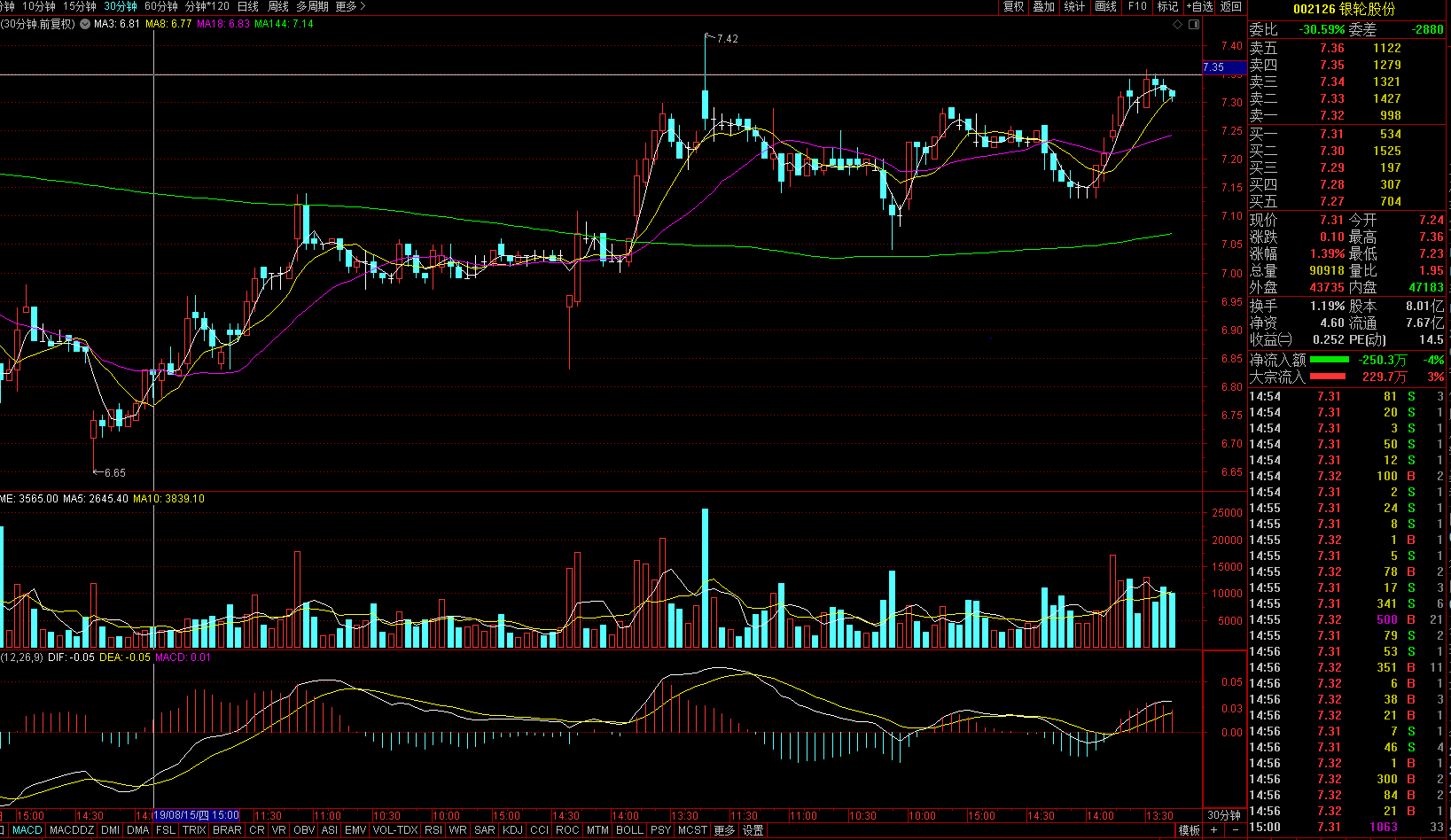Click the 7.35 price marker on axis
Screen dimensions: 1451x840
point(1223,67)
